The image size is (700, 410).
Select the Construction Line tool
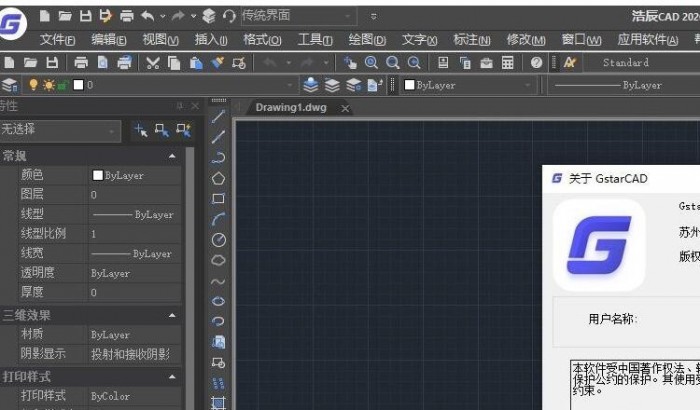[218, 137]
